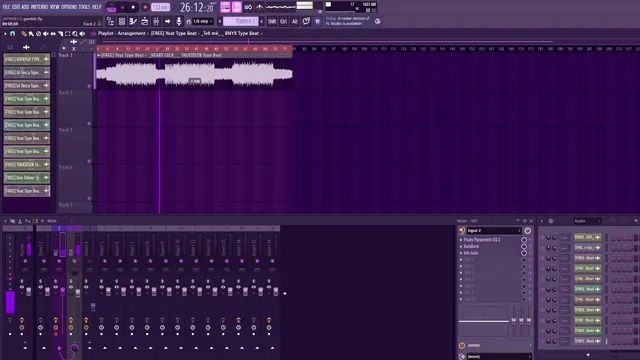Click Arrangement in playlist breadcrumb

pyautogui.click(x=131, y=33)
